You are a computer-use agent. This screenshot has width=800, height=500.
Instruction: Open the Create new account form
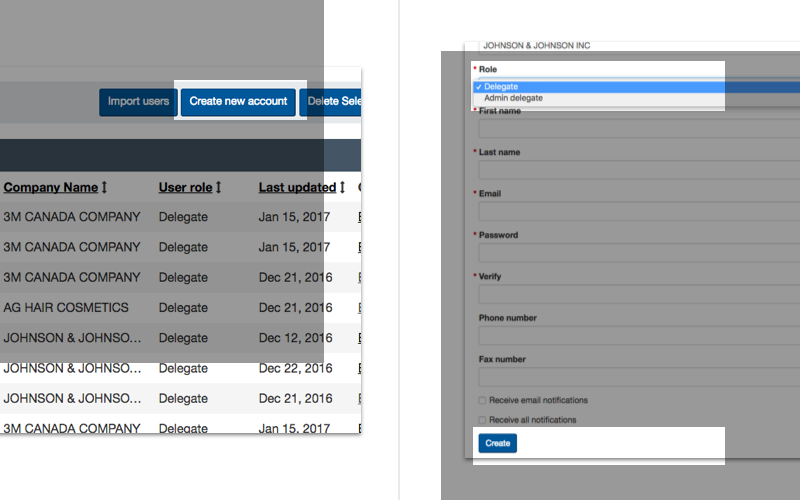pos(238,102)
